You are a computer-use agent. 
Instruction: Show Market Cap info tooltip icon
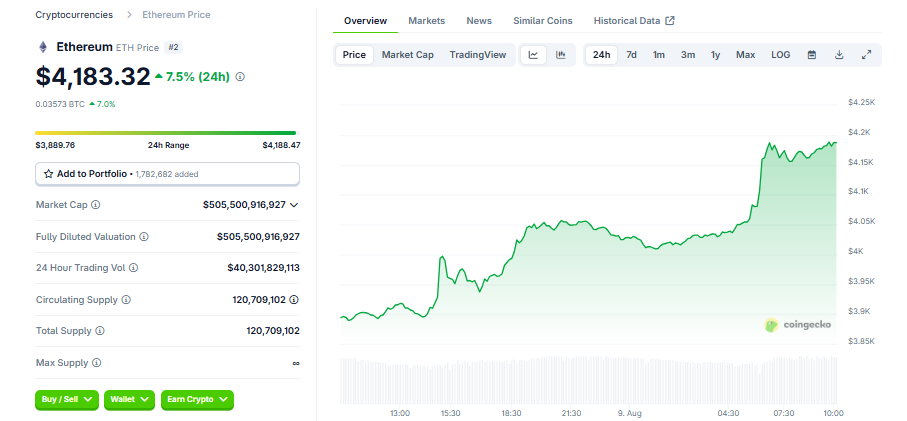click(x=96, y=205)
